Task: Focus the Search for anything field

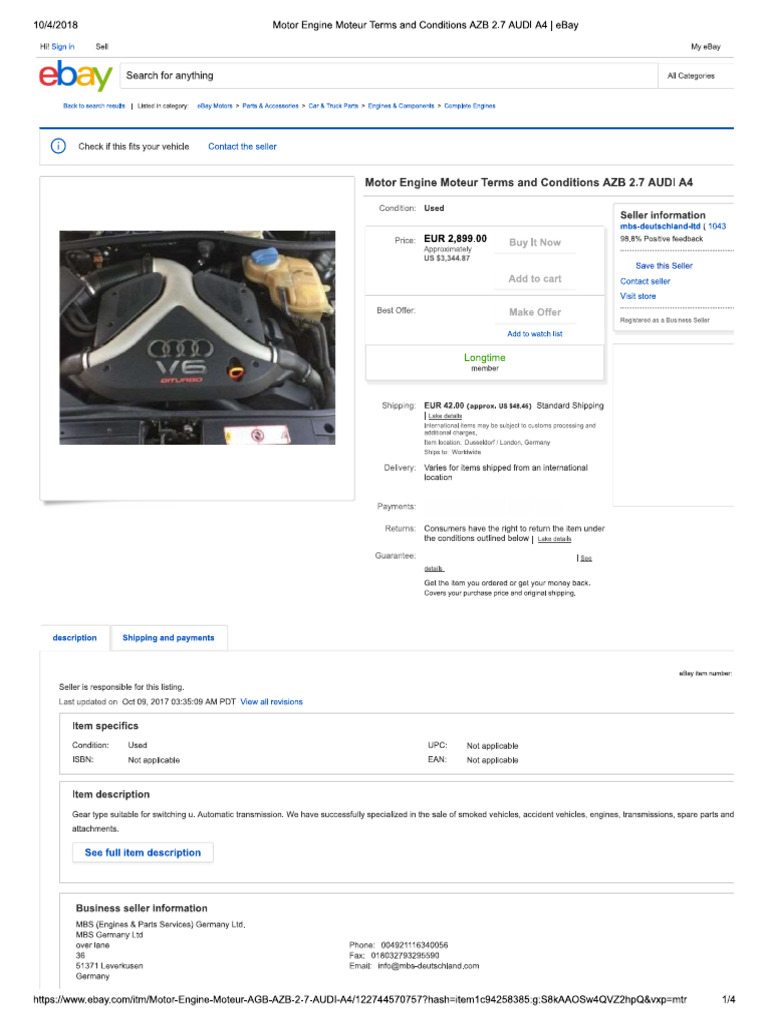Action: click(389, 76)
